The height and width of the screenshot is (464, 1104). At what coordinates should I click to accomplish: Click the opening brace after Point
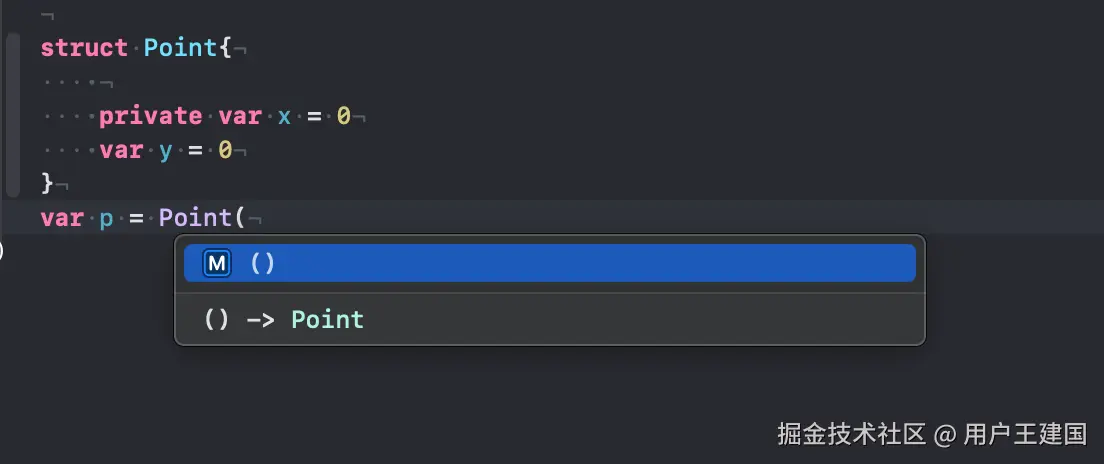point(226,48)
